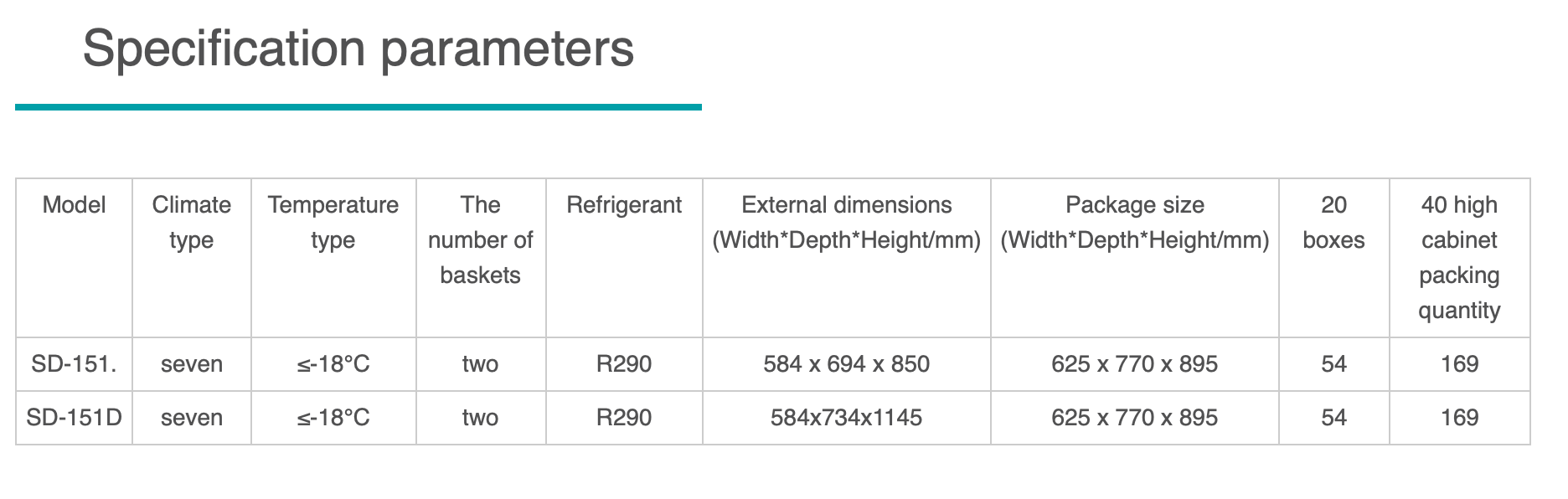1568x499 pixels.
Task: Click the Specification parameters heading
Action: coord(358,49)
